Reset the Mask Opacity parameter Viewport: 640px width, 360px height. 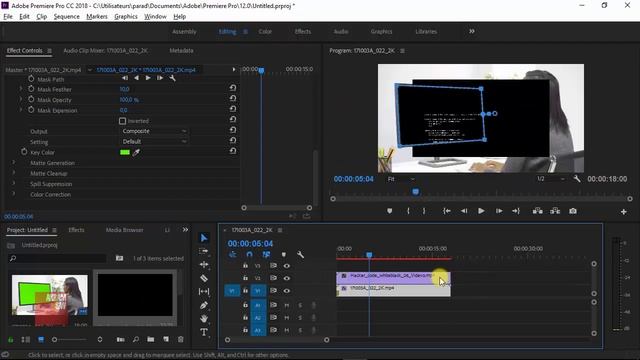(233, 98)
